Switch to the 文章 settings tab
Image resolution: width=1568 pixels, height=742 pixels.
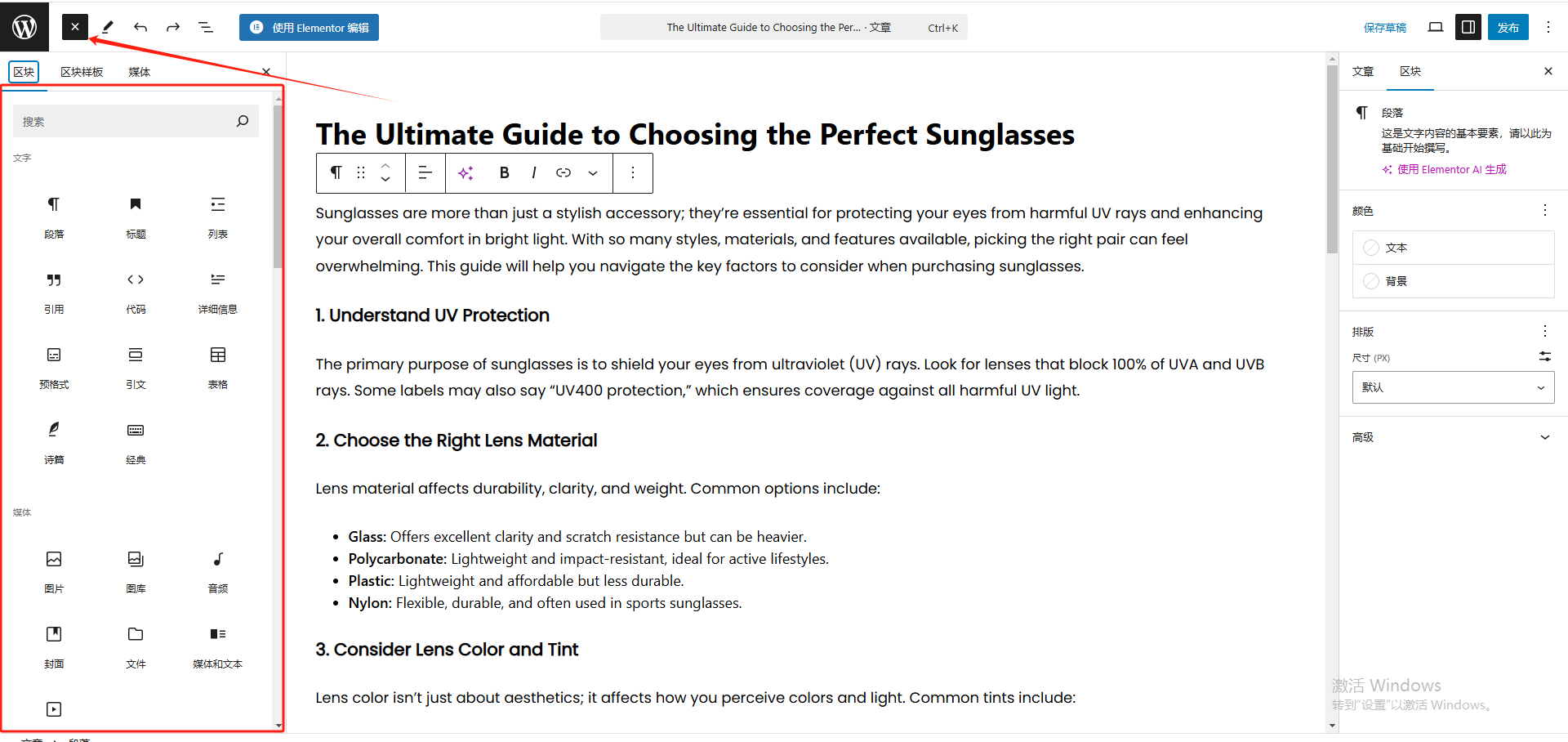pos(1363,71)
